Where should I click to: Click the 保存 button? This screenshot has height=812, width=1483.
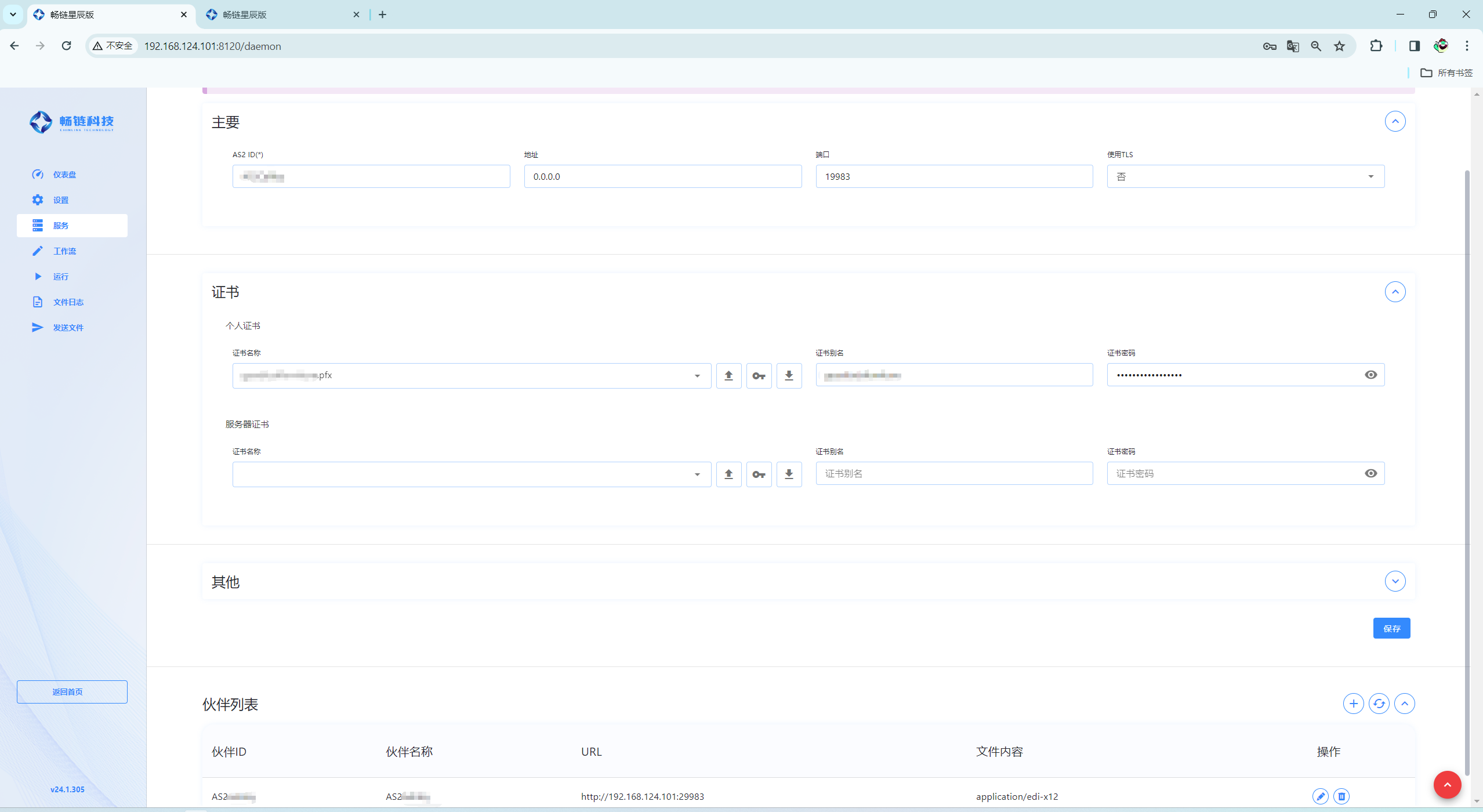pyautogui.click(x=1391, y=628)
